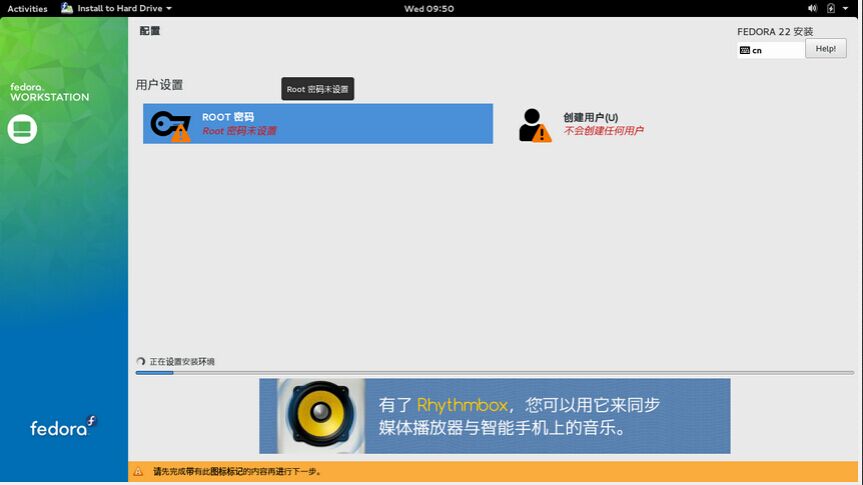Select the cn keyboard layout indicator

[771, 50]
